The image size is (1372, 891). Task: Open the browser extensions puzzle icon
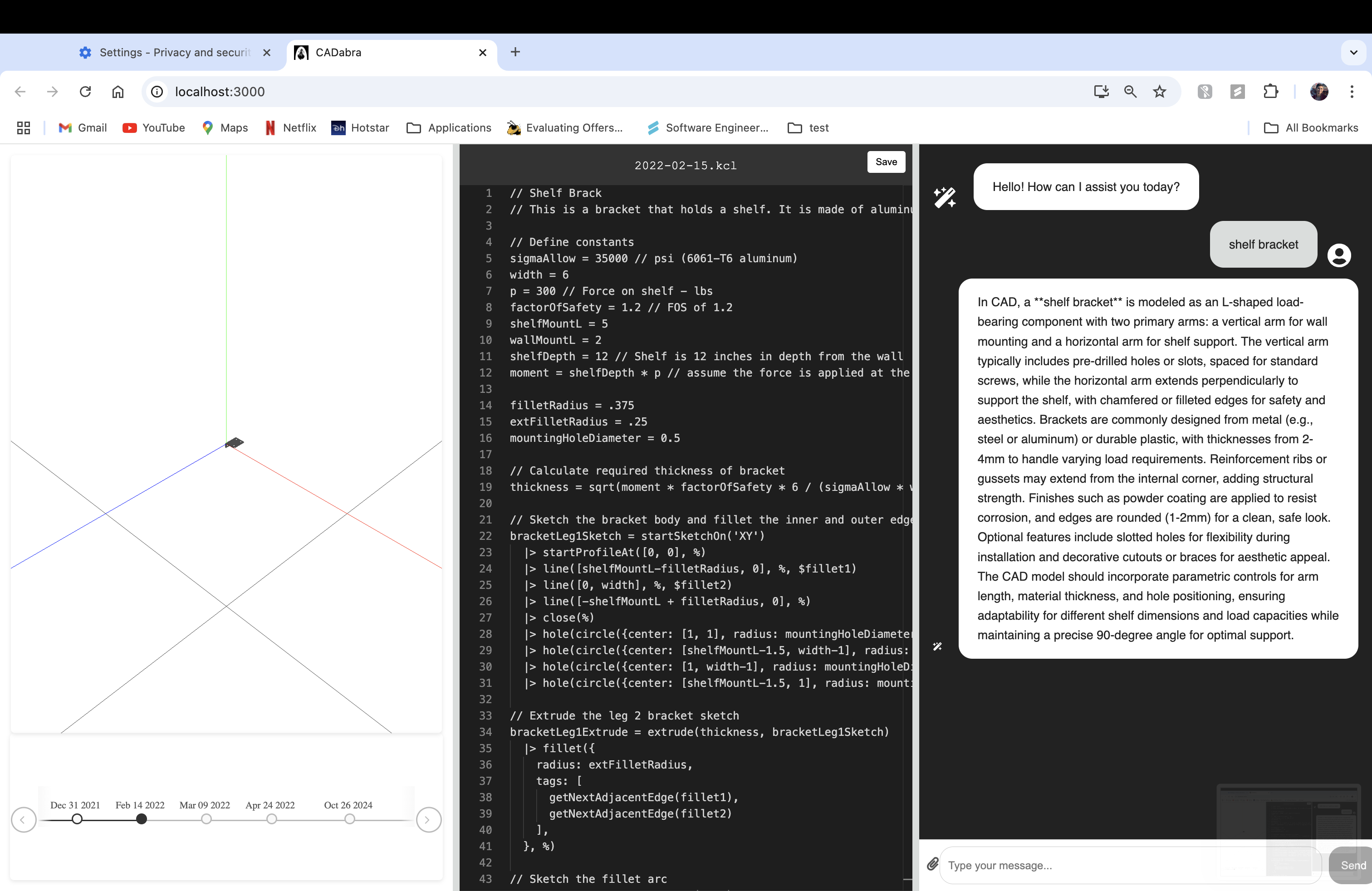1270,92
